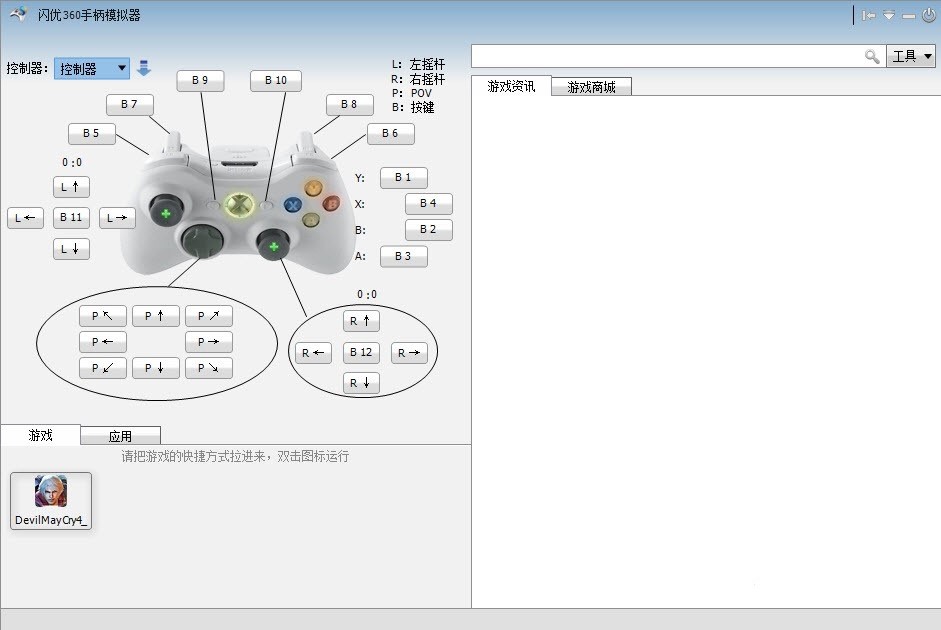This screenshot has width=941, height=630.
Task: Switch to the 应用 tab
Action: (x=120, y=436)
